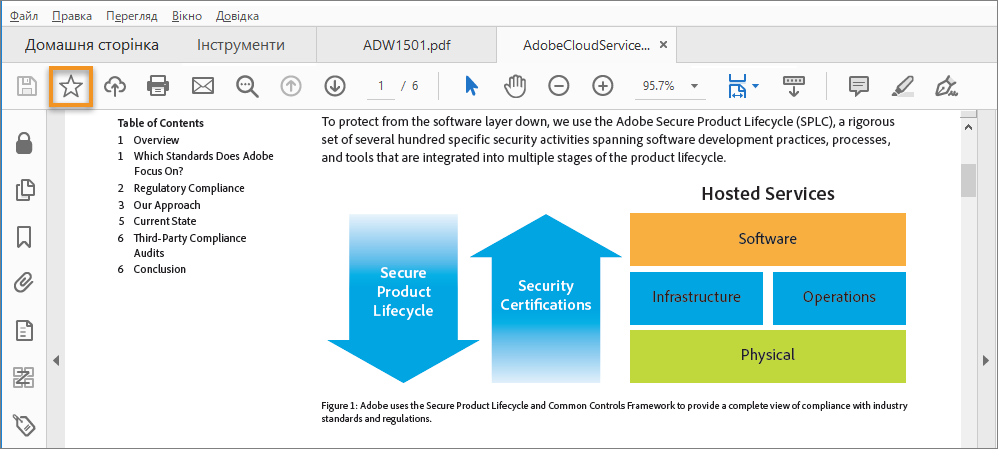Click the blue 'Infrastructure' box
The width and height of the screenshot is (998, 449).
[x=696, y=298]
